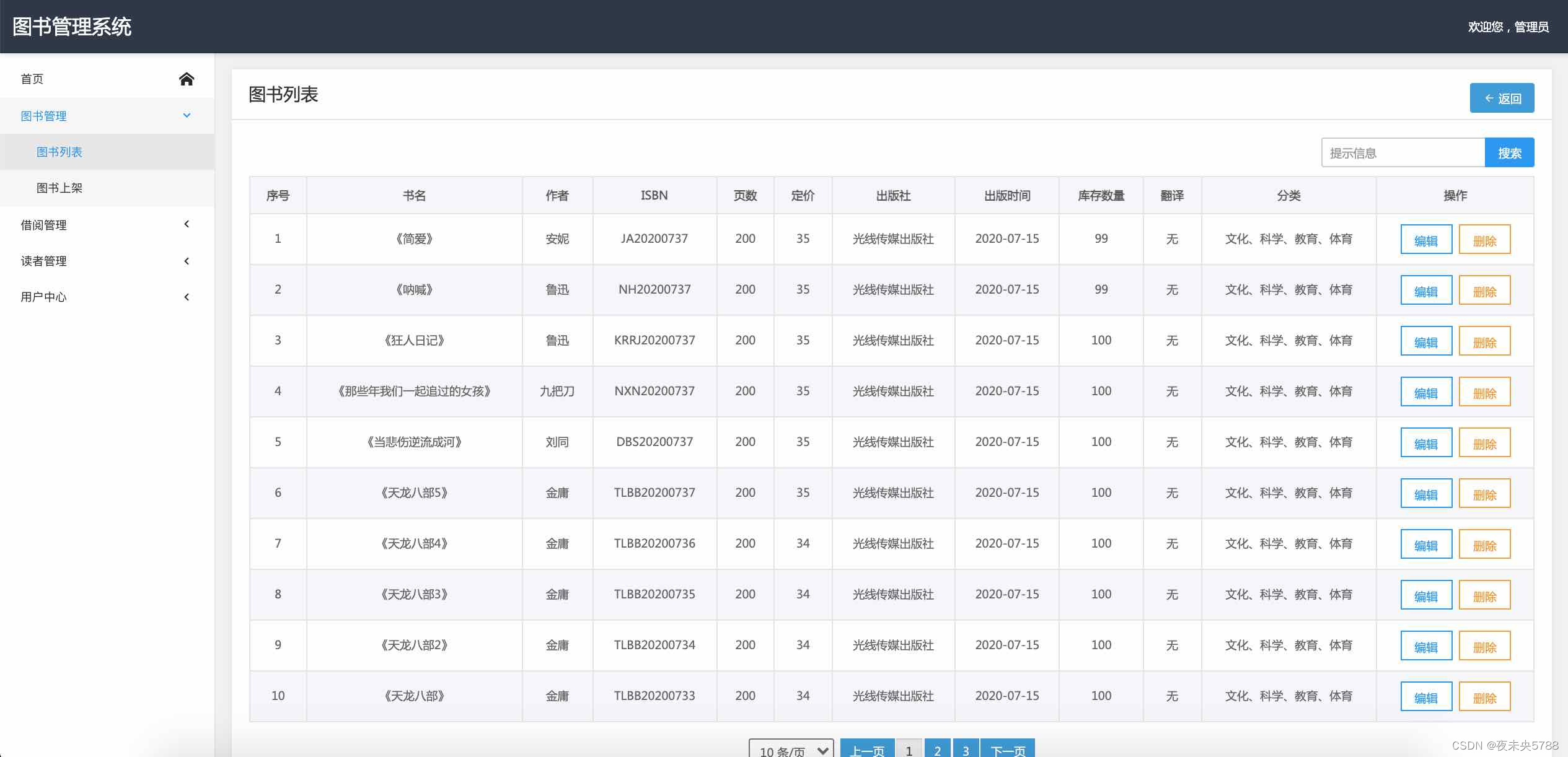Image resolution: width=1568 pixels, height=757 pixels.
Task: Collapse the 图书管理 menu chevron
Action: pyautogui.click(x=187, y=116)
